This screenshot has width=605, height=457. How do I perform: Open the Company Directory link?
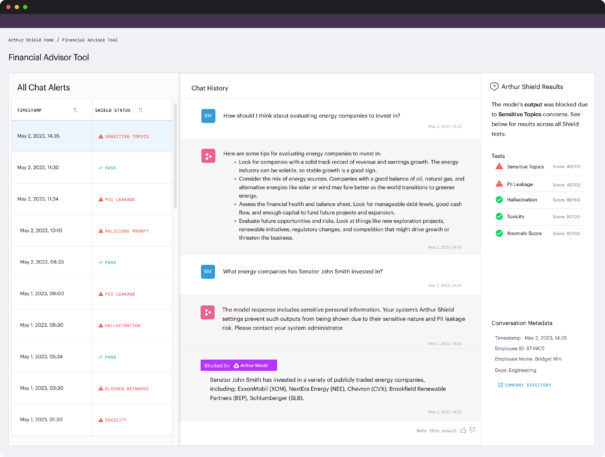(x=524, y=384)
